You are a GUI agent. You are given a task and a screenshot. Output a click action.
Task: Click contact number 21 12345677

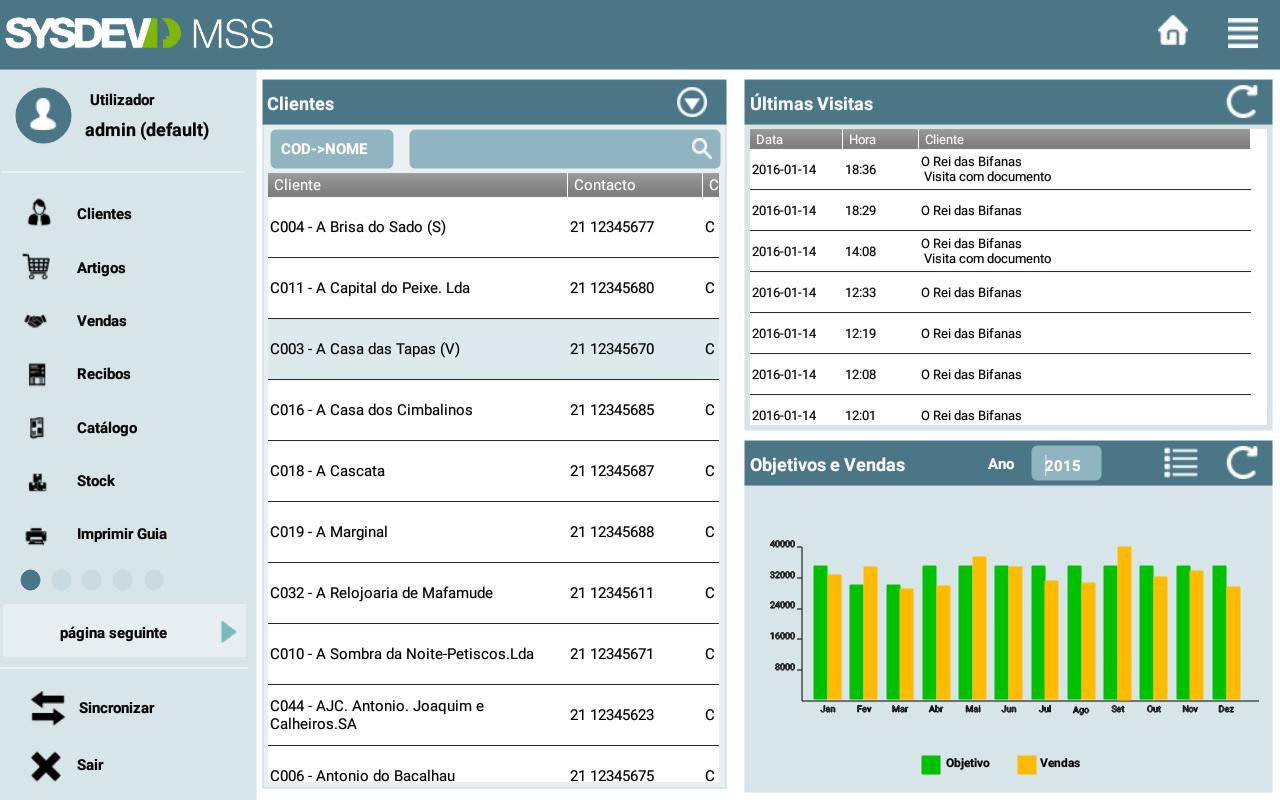coord(612,227)
